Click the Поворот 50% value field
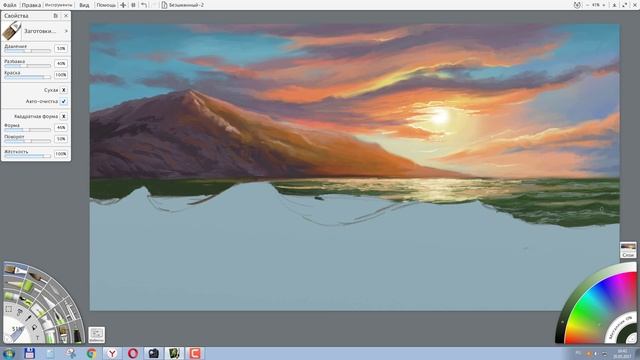 61,139
